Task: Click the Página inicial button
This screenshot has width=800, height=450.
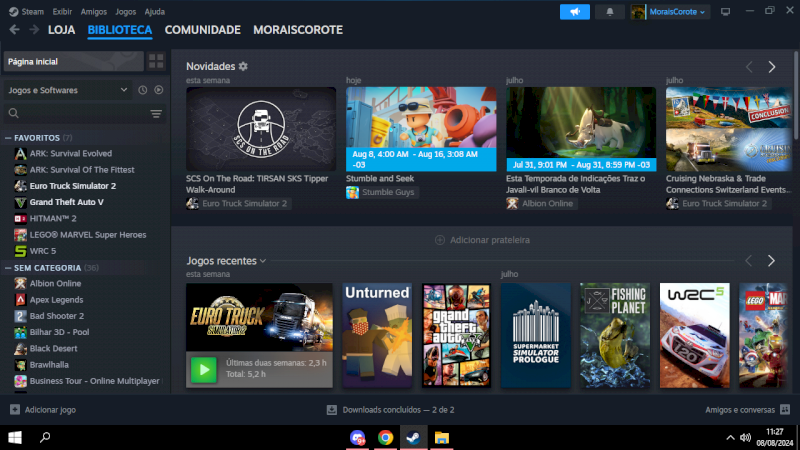Action: point(73,61)
